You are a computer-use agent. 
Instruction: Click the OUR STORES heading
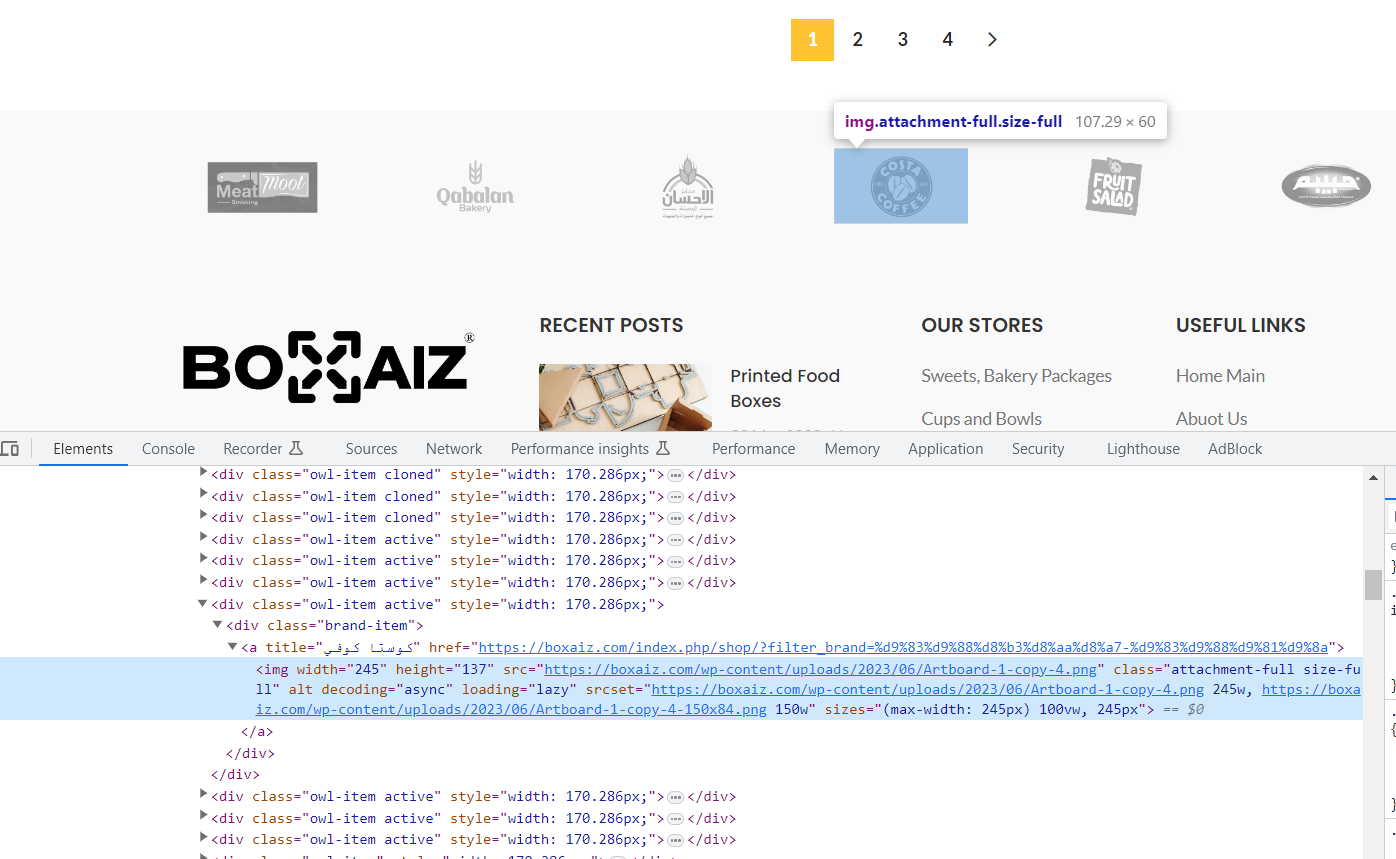click(982, 325)
